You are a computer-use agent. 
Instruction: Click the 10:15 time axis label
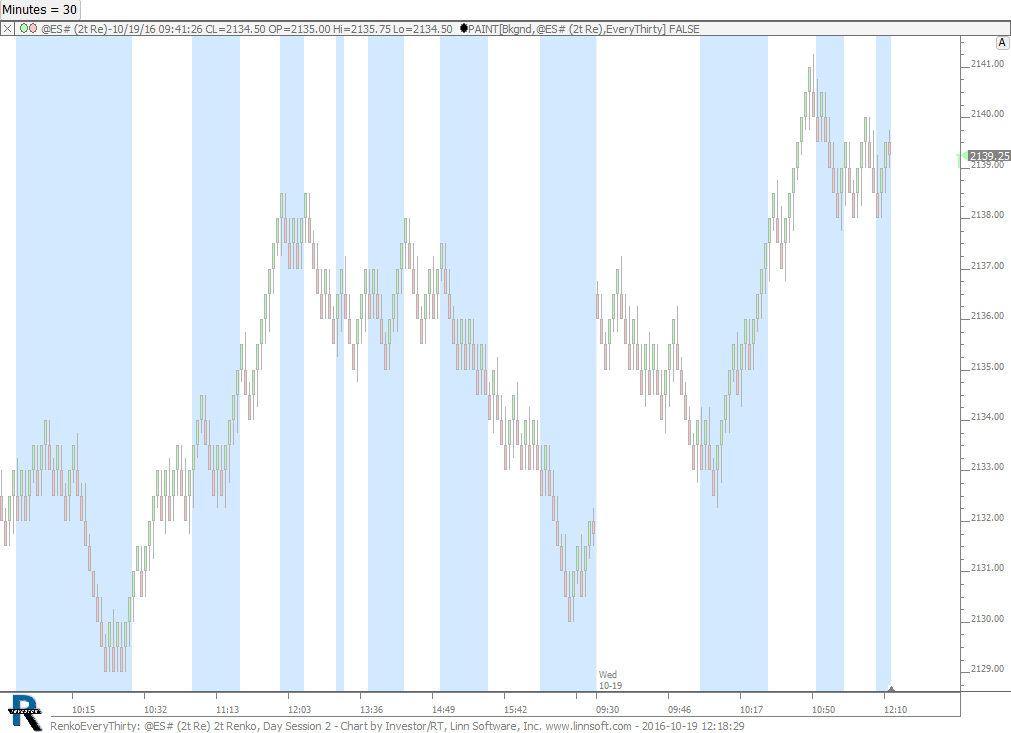(83, 709)
